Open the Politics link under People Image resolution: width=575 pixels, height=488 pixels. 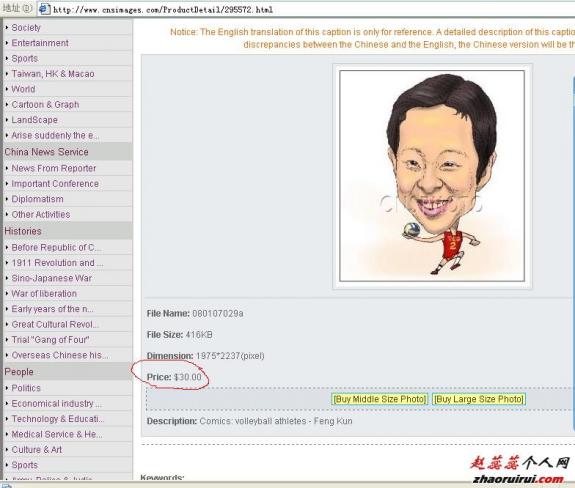[x=26, y=388]
